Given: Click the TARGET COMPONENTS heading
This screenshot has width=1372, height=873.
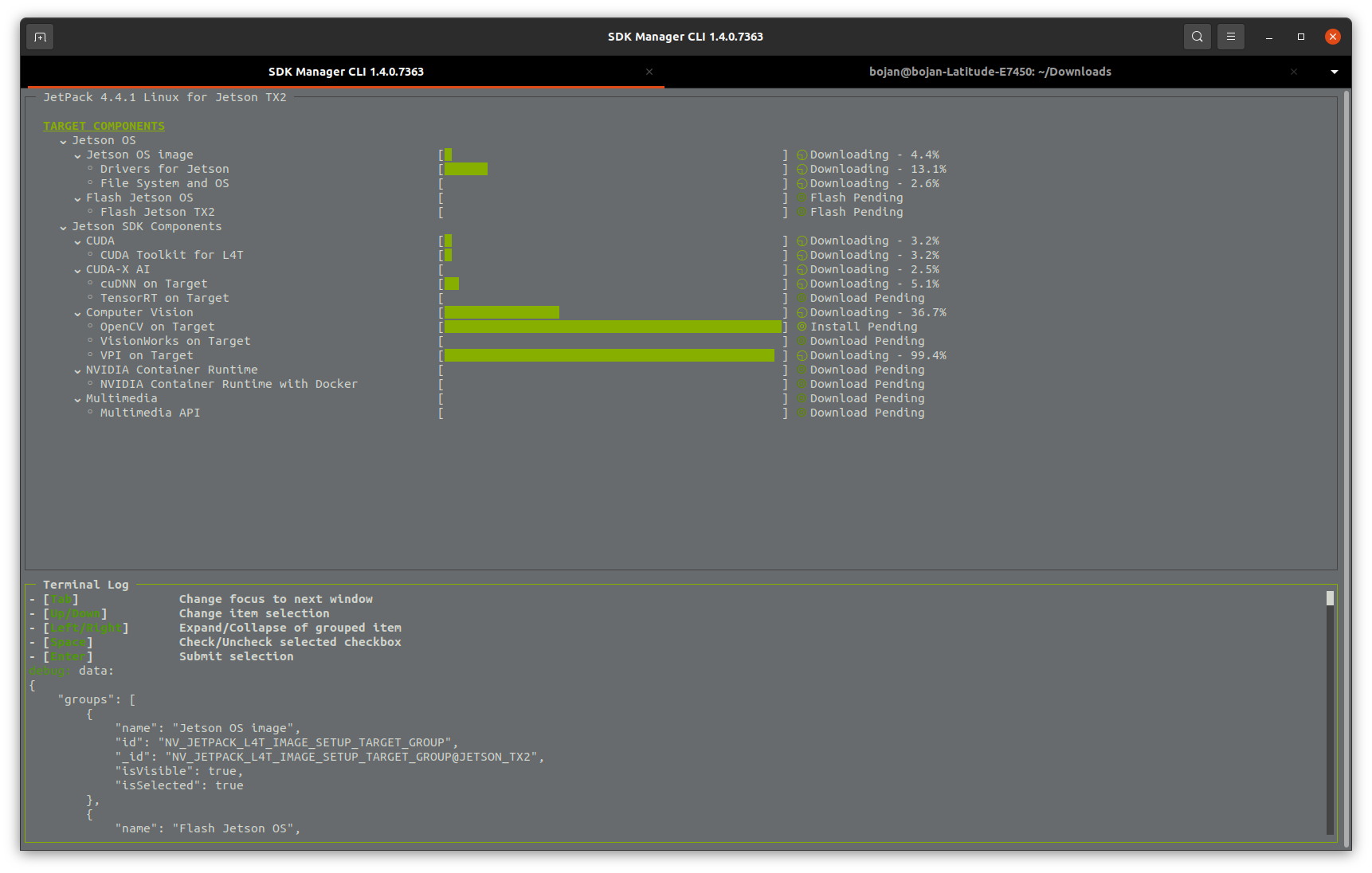Looking at the screenshot, I should click(x=103, y=125).
